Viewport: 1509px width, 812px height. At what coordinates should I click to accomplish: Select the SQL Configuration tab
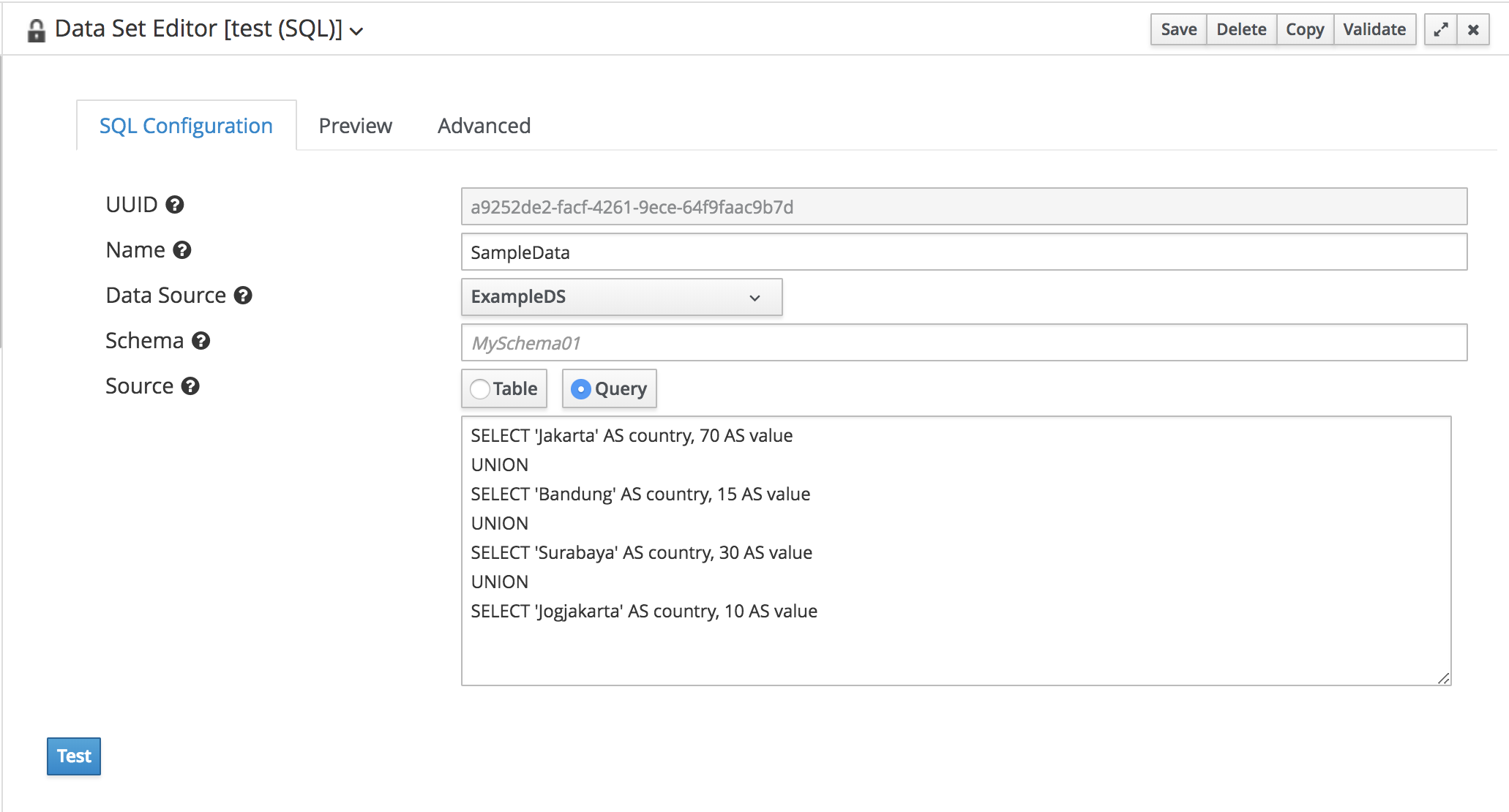[x=186, y=125]
